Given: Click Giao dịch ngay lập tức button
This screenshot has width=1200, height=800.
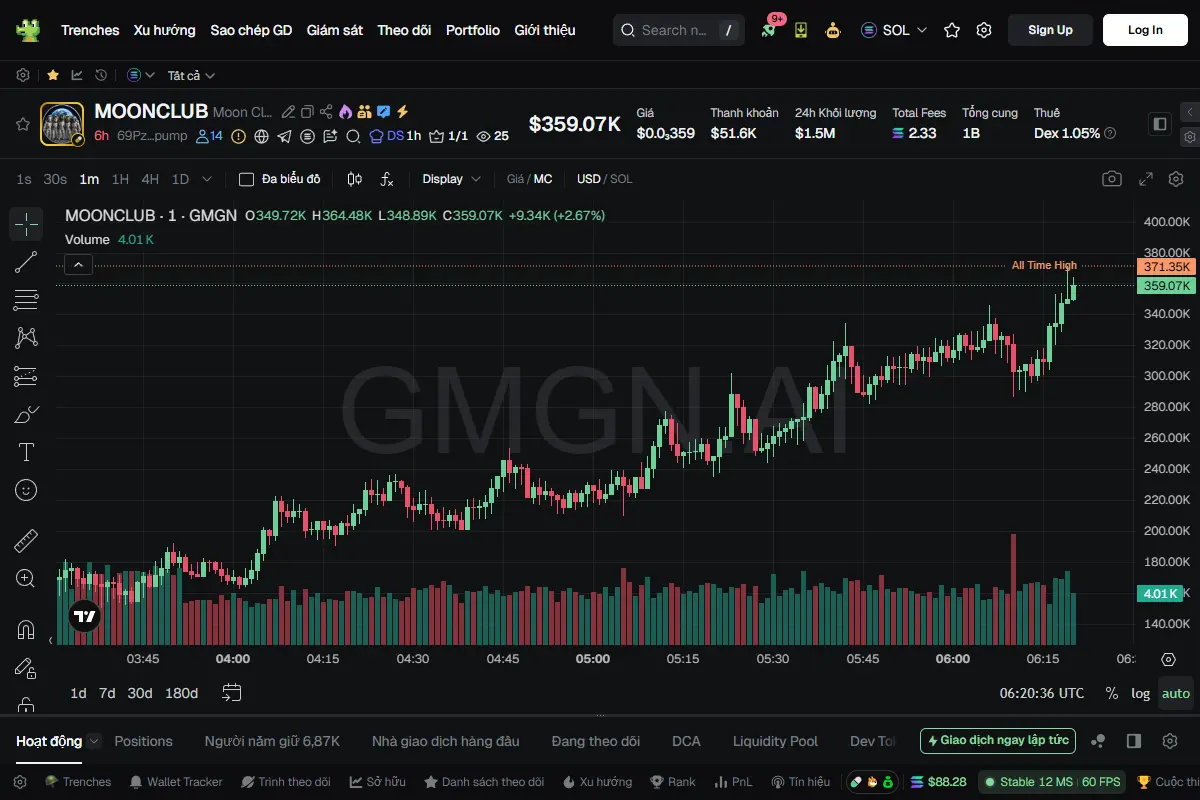Looking at the screenshot, I should [998, 741].
